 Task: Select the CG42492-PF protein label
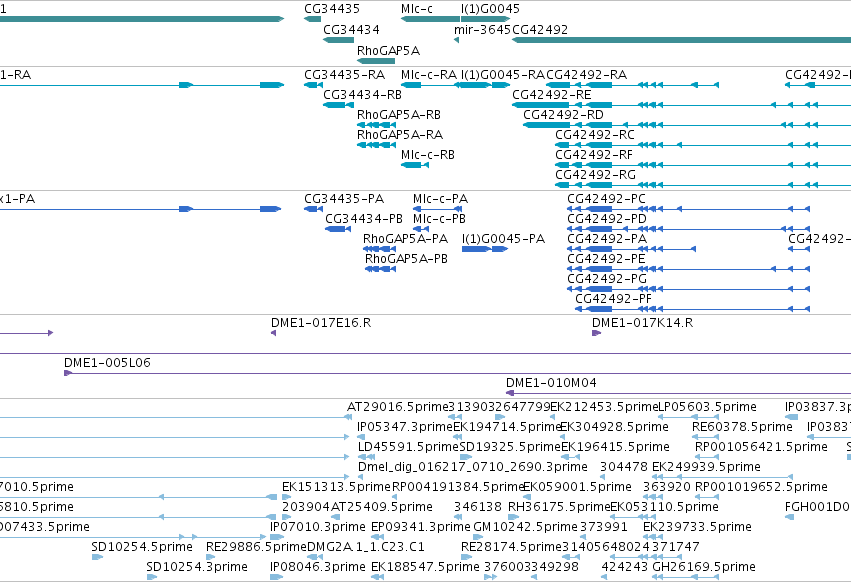click(x=613, y=299)
